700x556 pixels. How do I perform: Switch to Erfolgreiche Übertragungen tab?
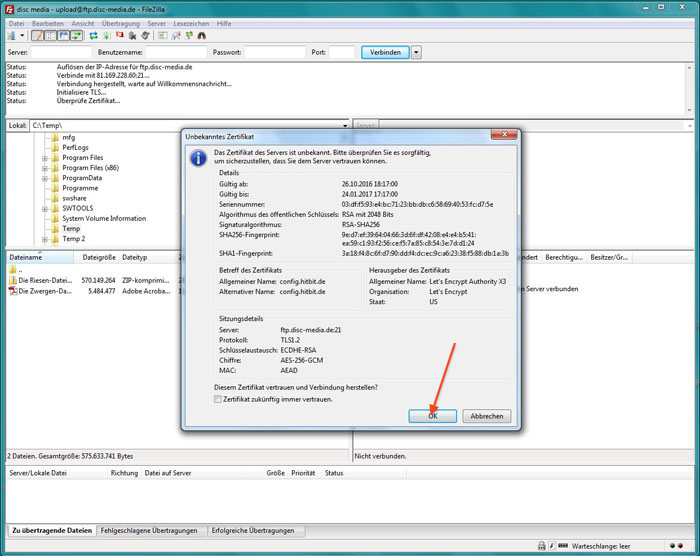(253, 531)
